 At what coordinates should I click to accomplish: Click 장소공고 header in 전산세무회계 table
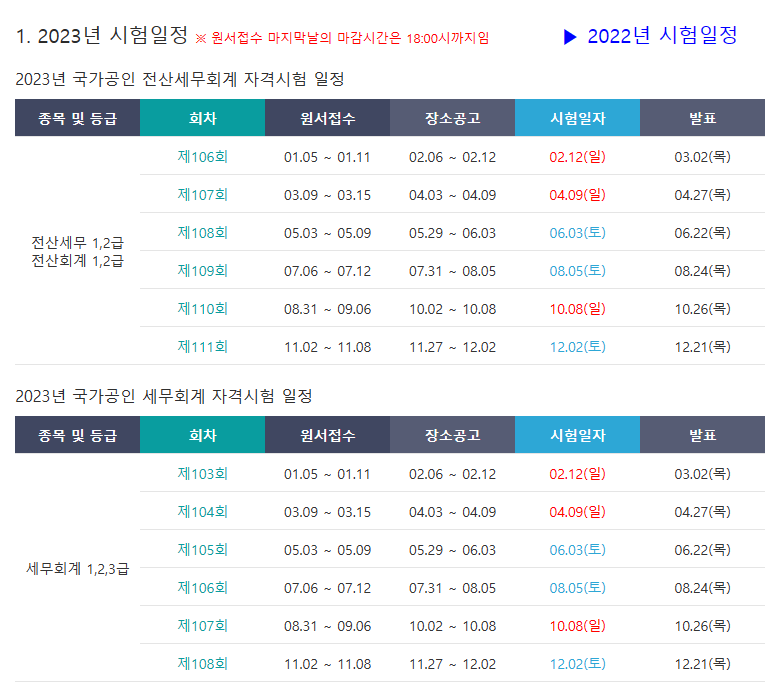(452, 118)
